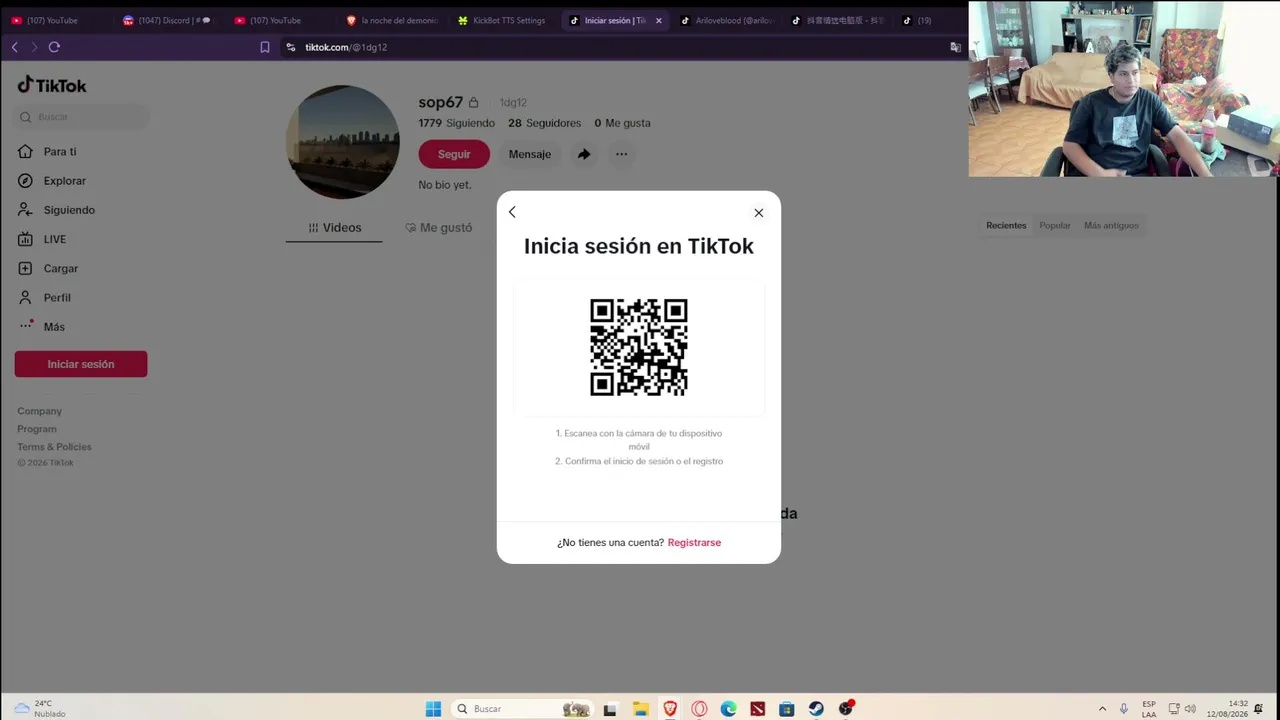Screen dimensions: 1280x720
Task: Click the Mensaje button
Action: pyautogui.click(x=530, y=154)
